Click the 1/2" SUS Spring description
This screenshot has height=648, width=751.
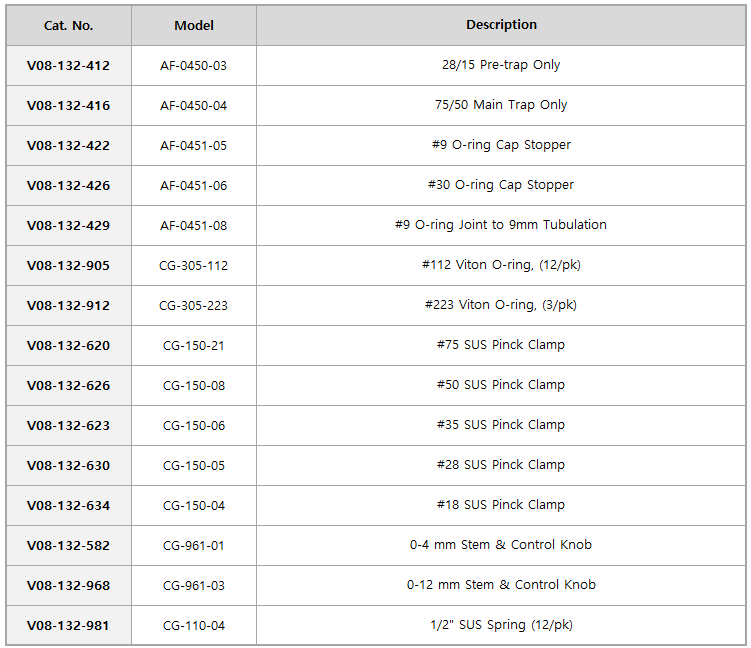click(501, 625)
